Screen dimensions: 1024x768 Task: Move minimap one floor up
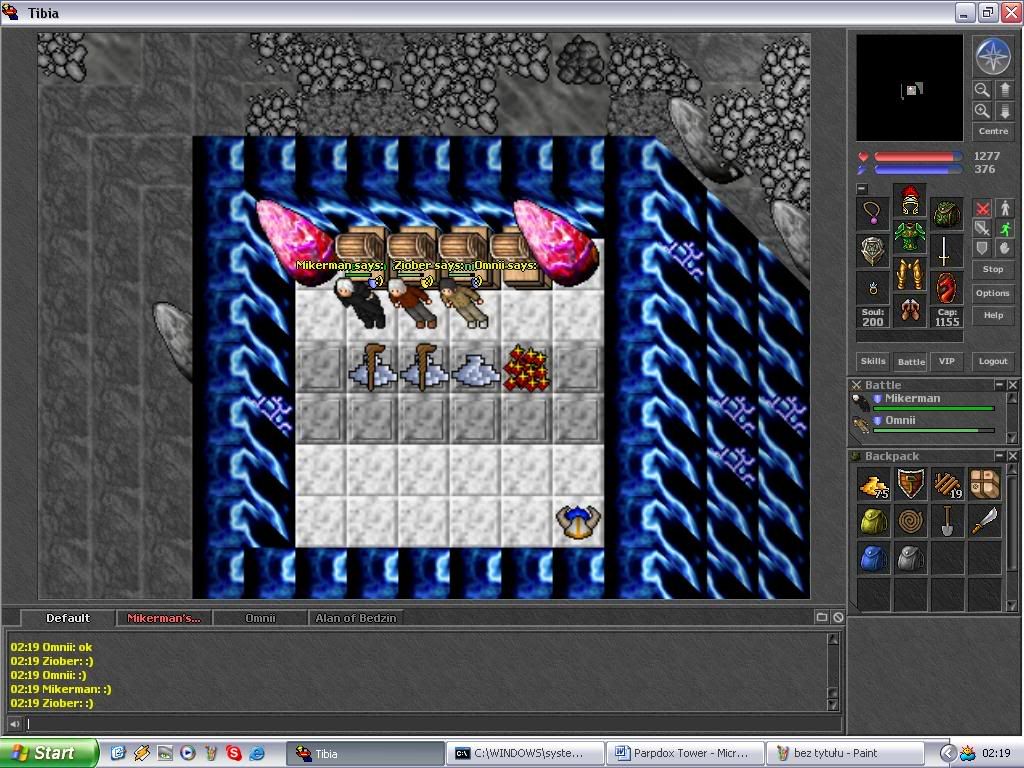point(1004,89)
